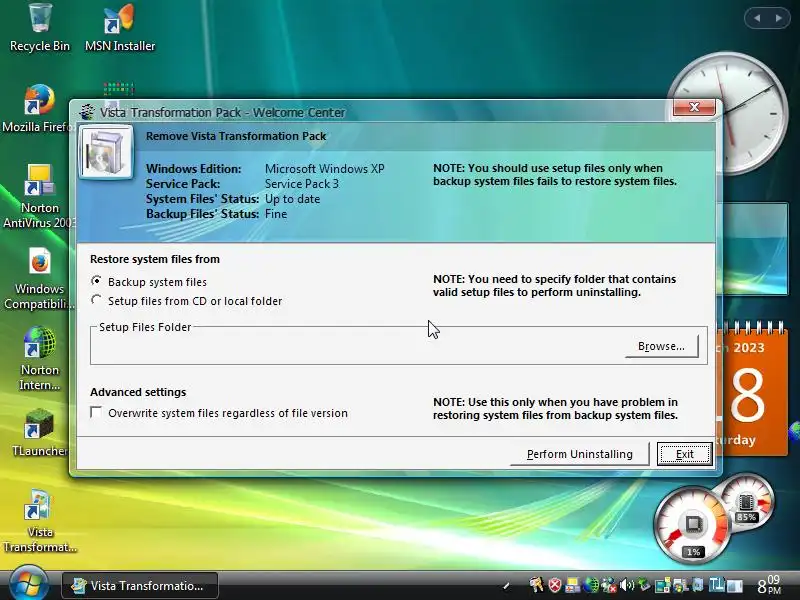The width and height of the screenshot is (800, 600).
Task: Open the Vista Transformation desktop shortcut
Action: [x=40, y=520]
